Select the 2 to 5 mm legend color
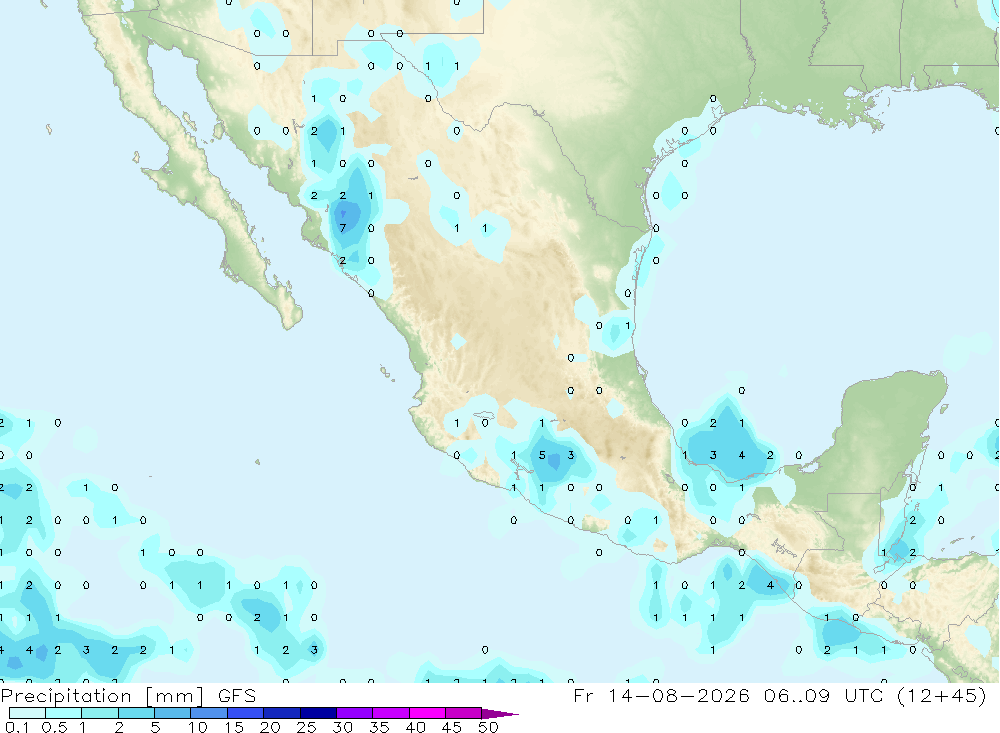1000x733 pixels. click(136, 713)
